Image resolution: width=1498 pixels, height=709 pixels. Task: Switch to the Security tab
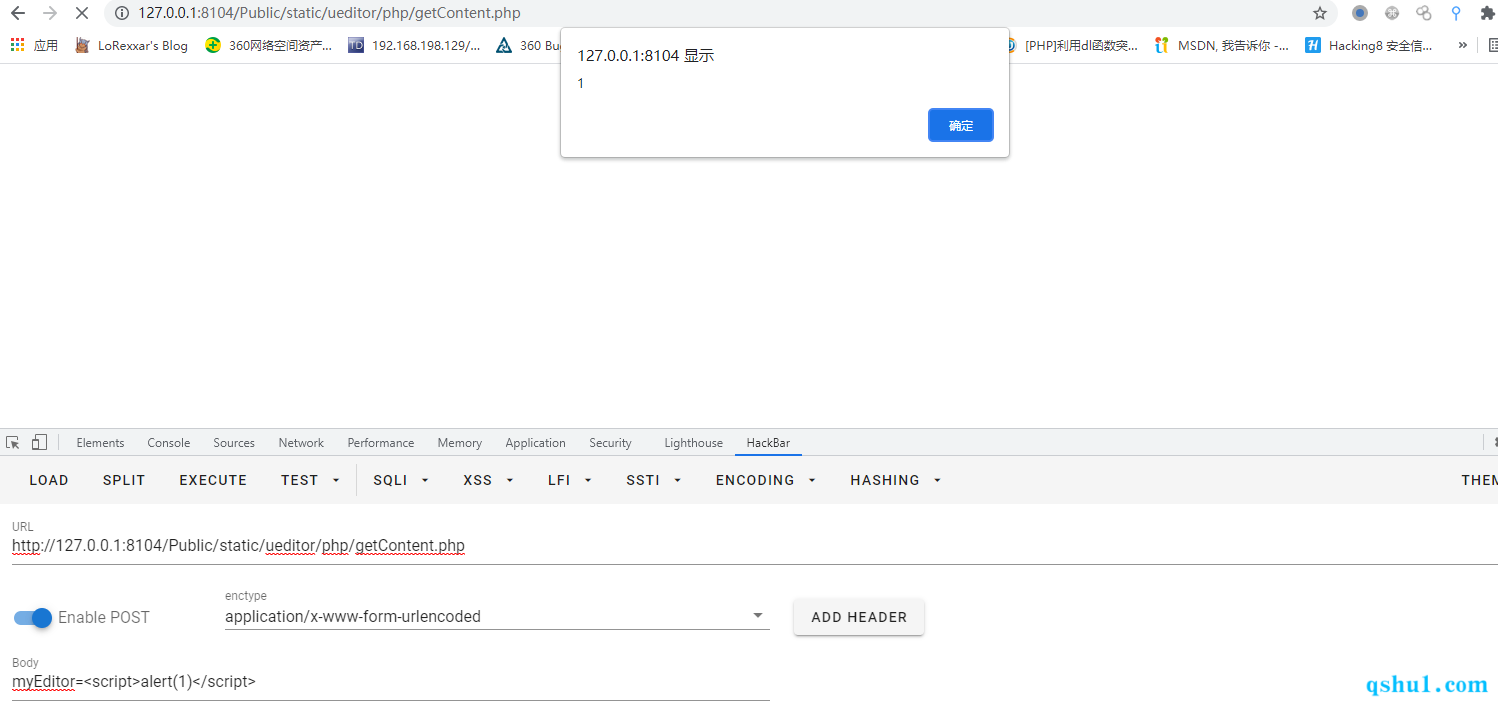click(610, 443)
